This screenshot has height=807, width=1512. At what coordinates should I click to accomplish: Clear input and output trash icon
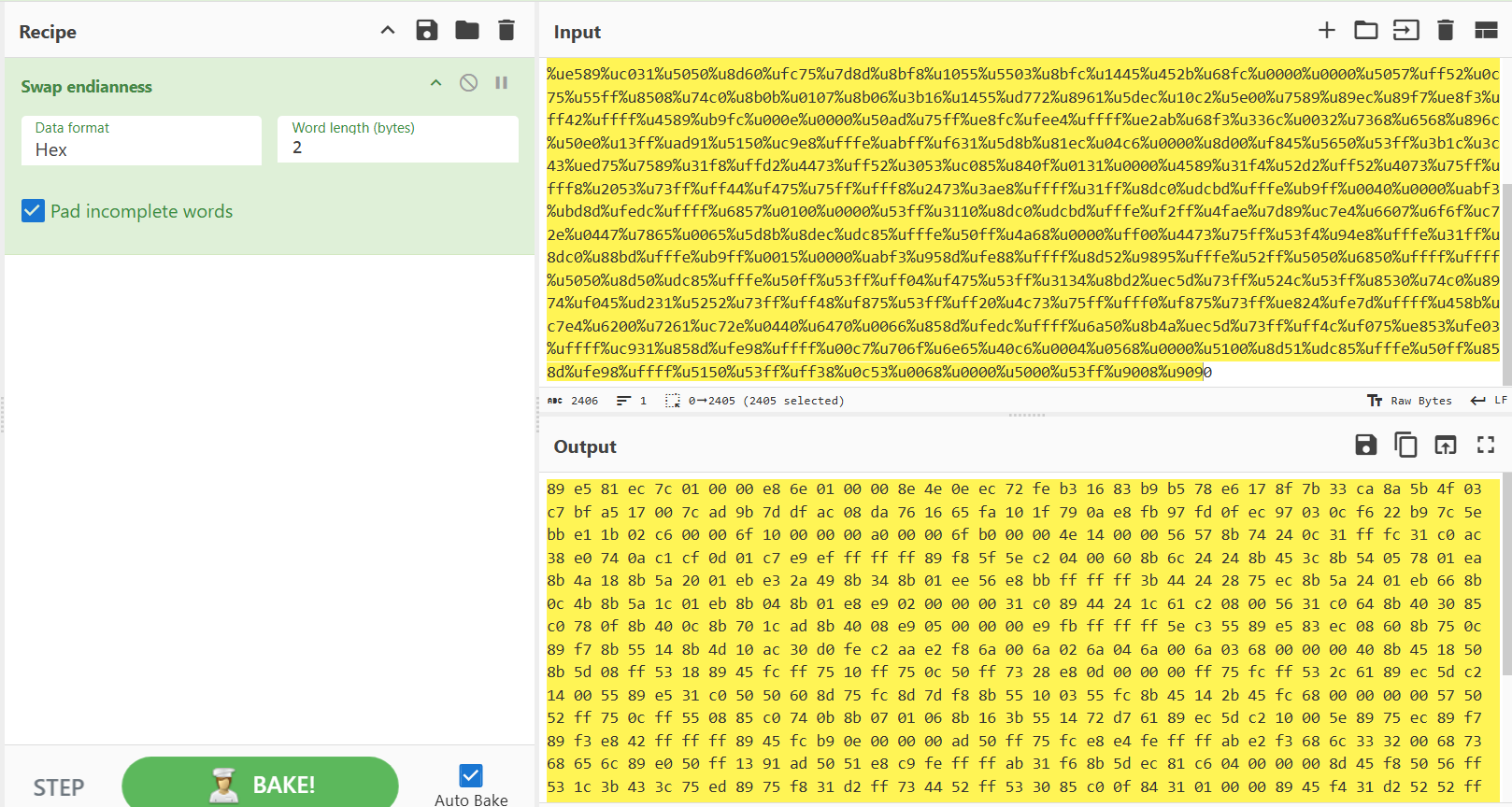1445,31
